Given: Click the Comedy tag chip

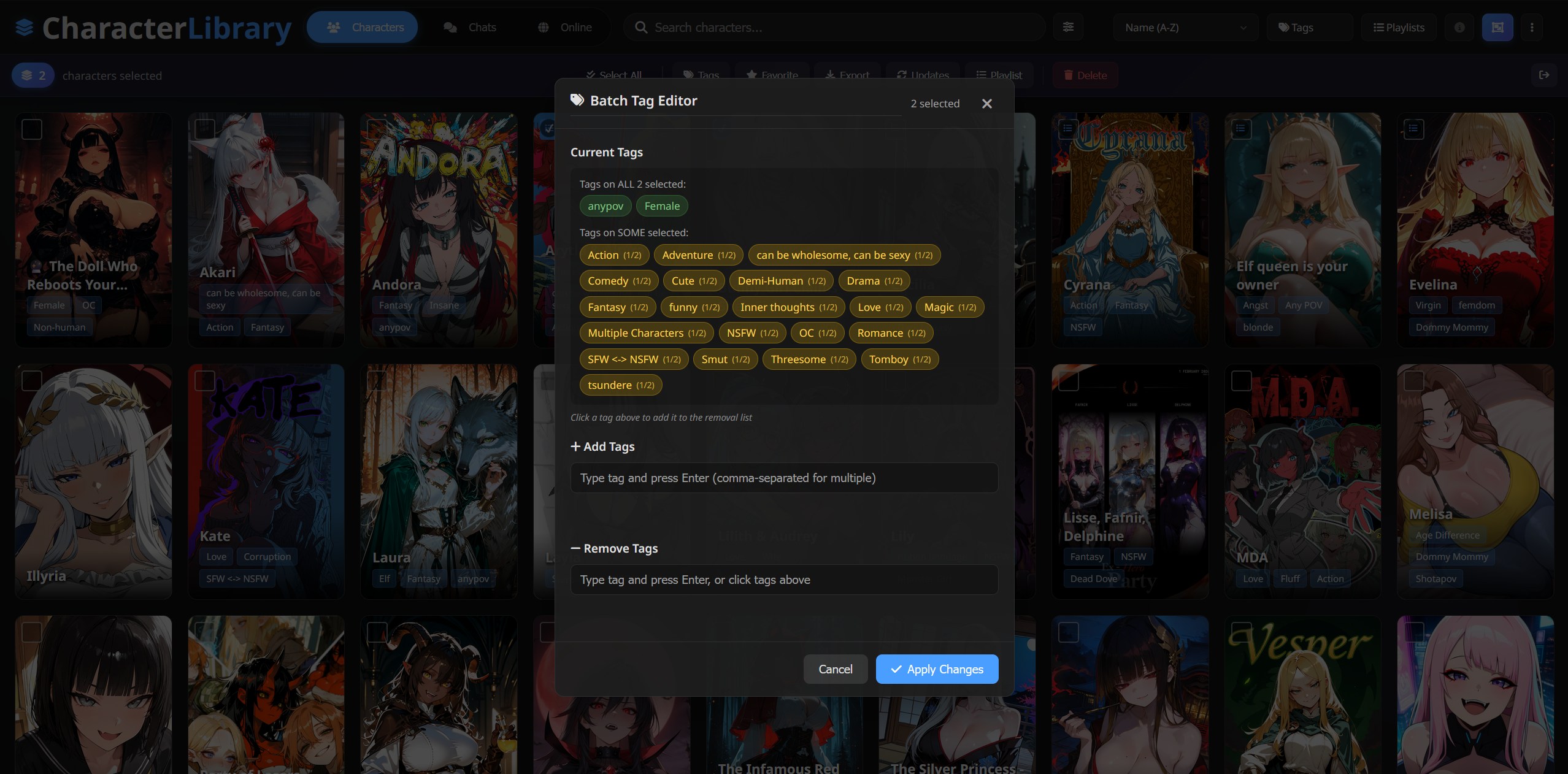Looking at the screenshot, I should [619, 281].
